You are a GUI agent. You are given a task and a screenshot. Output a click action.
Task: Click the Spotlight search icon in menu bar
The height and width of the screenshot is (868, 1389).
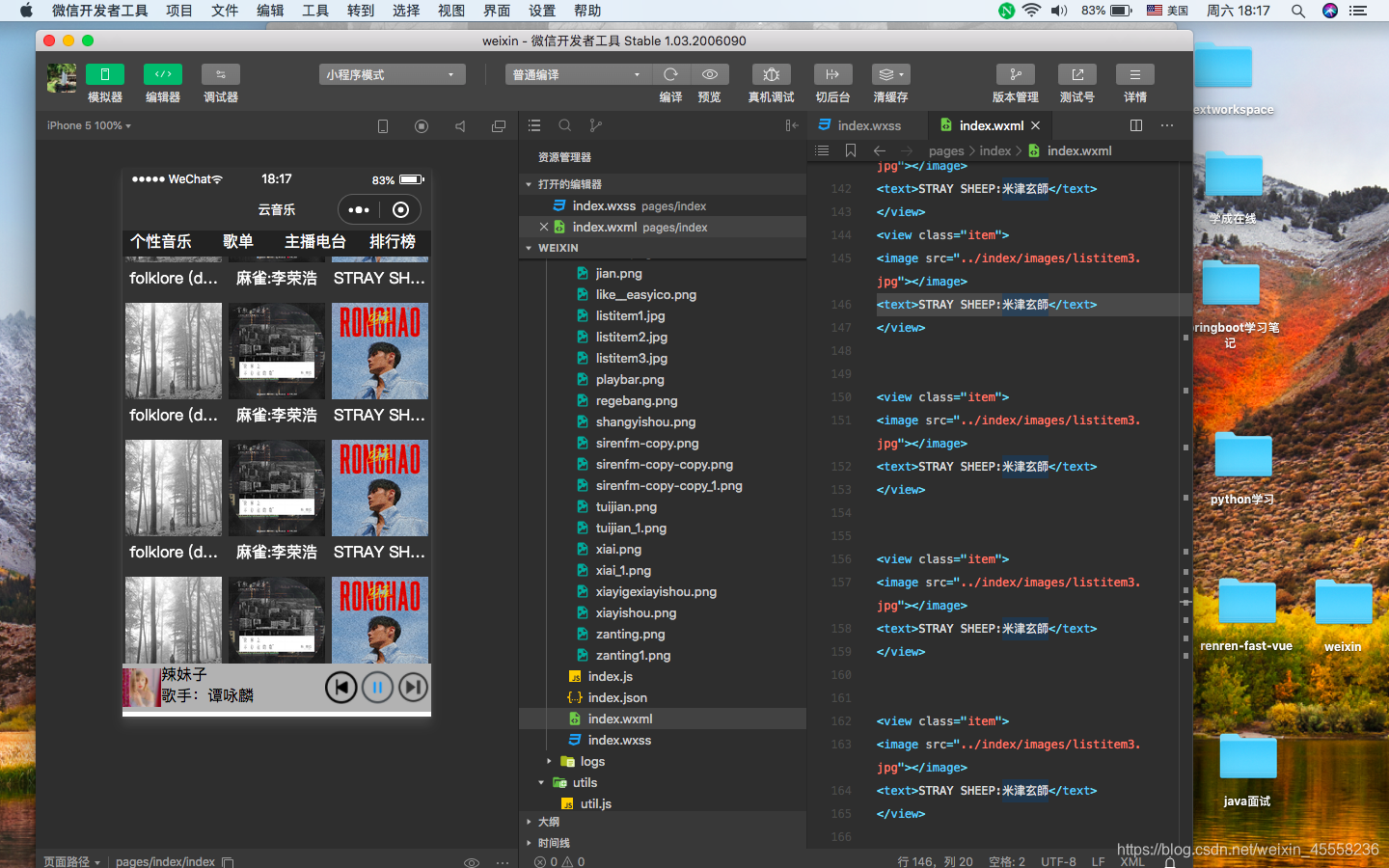[x=1298, y=11]
